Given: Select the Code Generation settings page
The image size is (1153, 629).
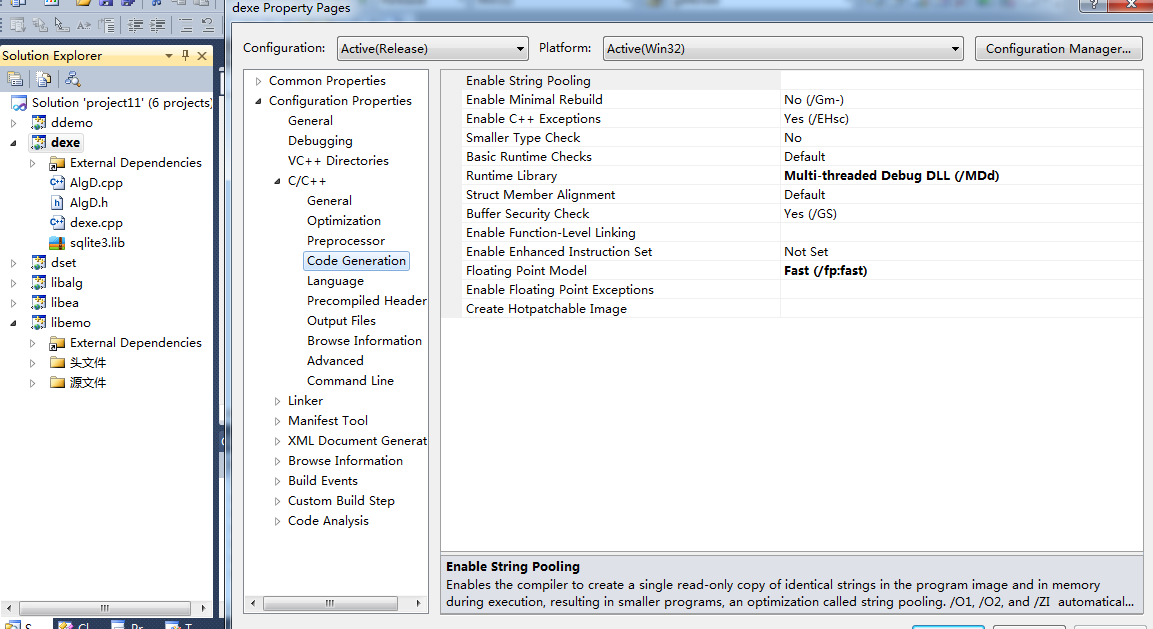Looking at the screenshot, I should (x=356, y=260).
